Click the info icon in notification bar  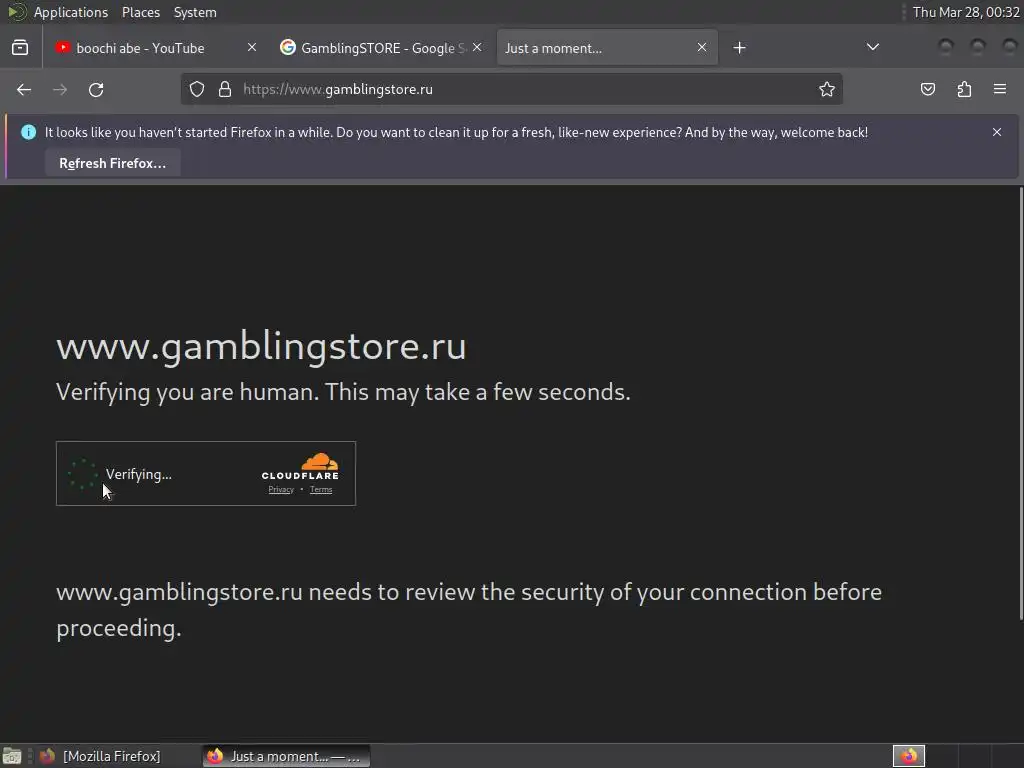pyautogui.click(x=28, y=132)
